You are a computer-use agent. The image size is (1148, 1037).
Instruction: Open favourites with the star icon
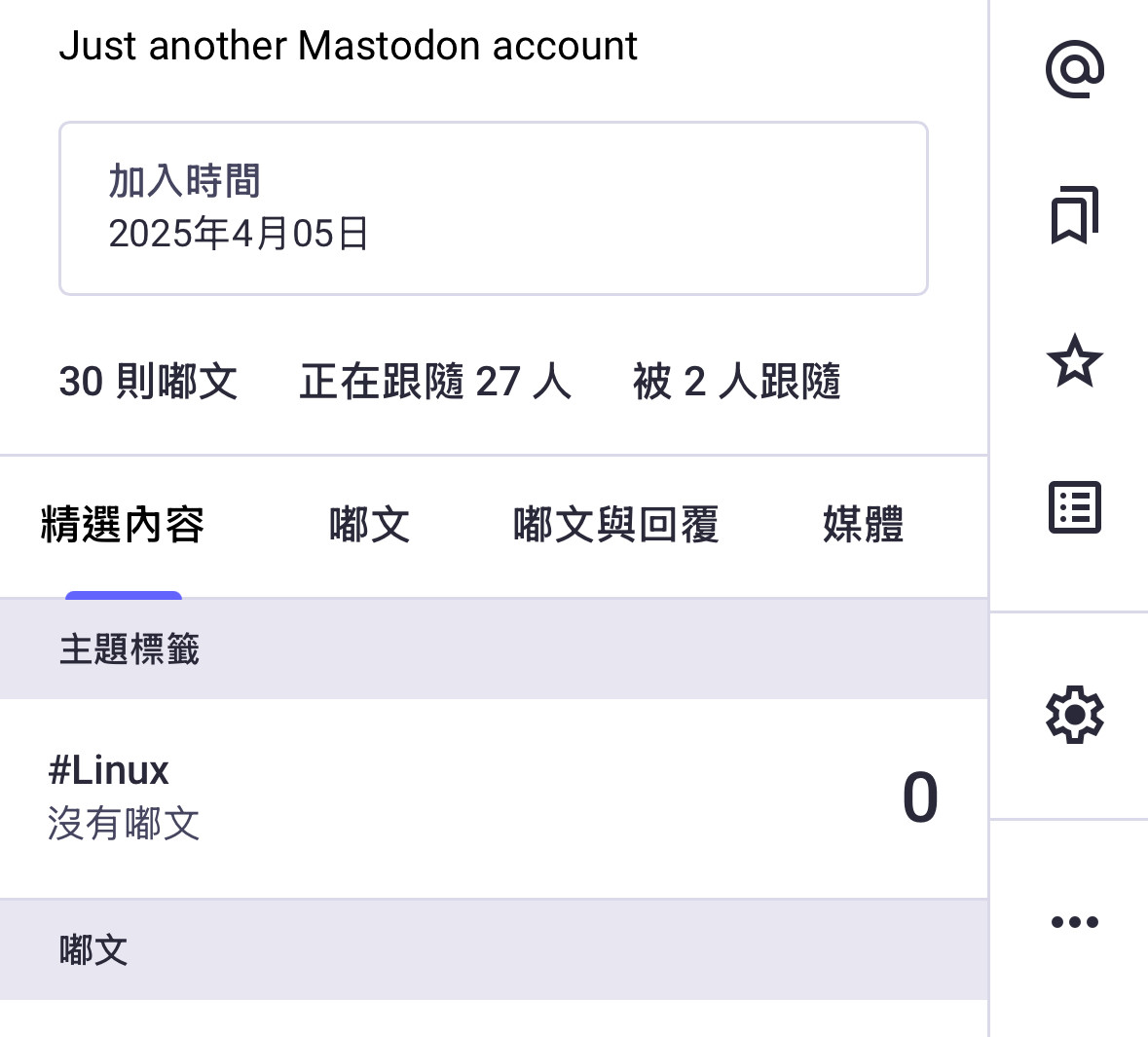click(x=1074, y=361)
